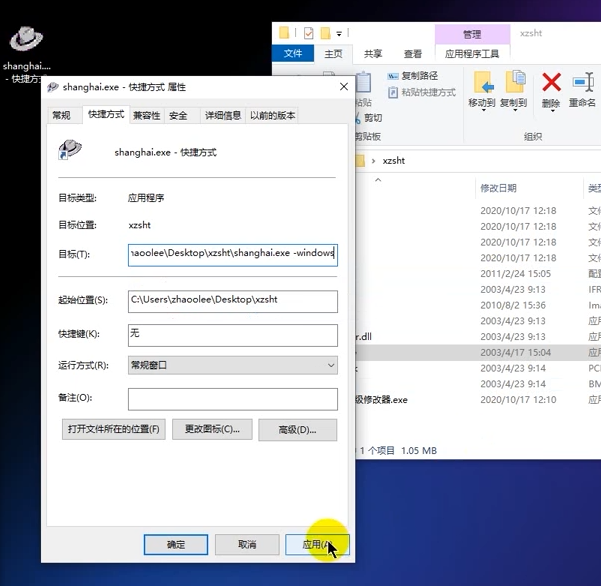This screenshot has width=601, height=586.
Task: Click the breadcrumb chevron before xzsht
Action: pyautogui.click(x=373, y=160)
